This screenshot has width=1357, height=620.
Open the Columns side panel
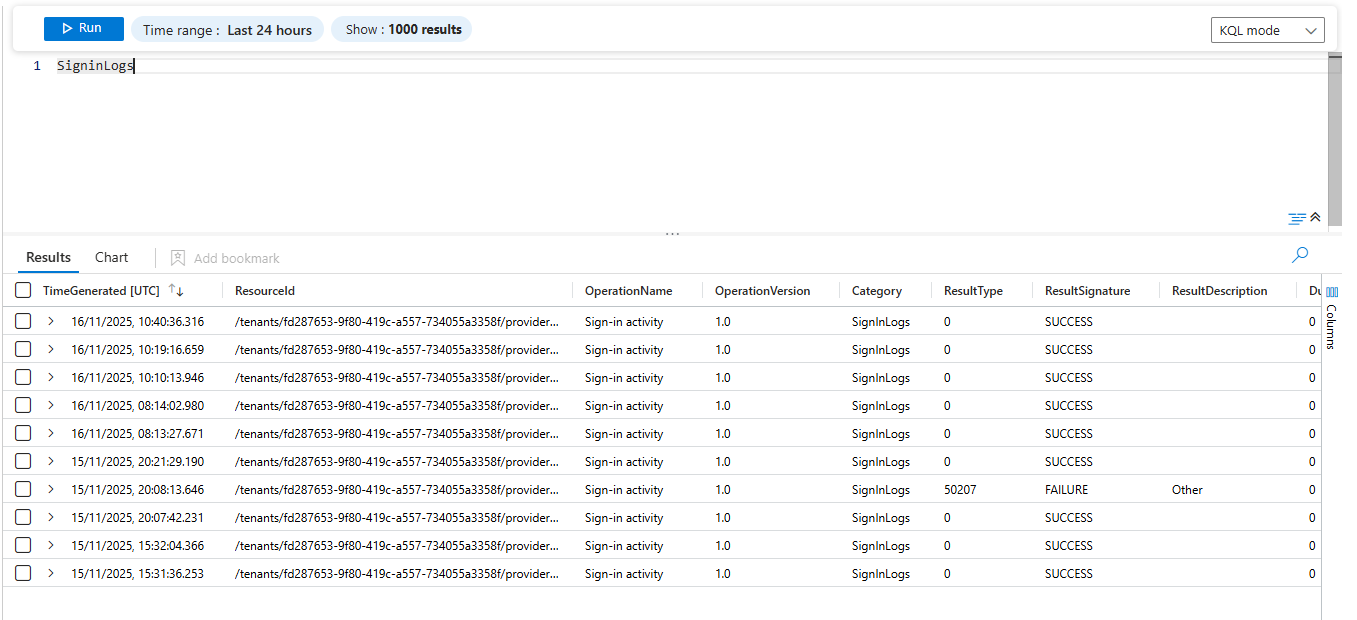[x=1331, y=318]
